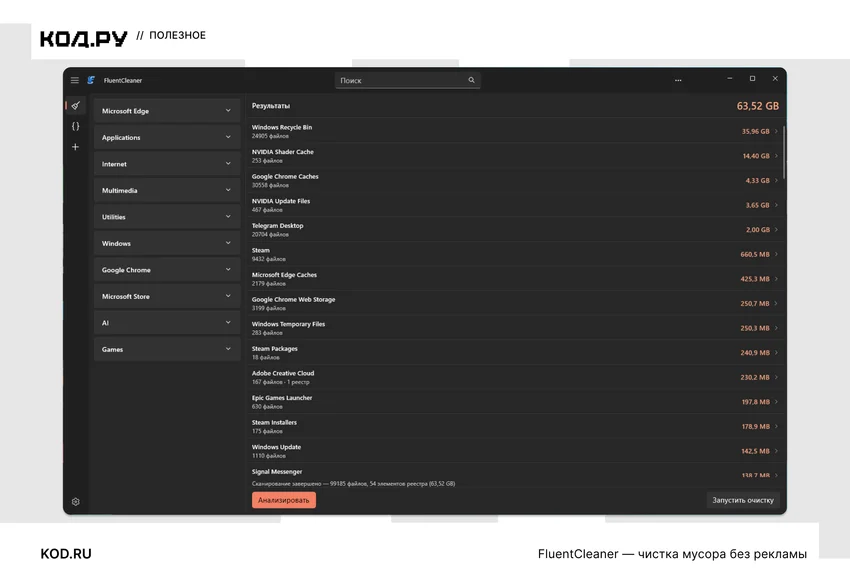Expand the Utilities category
This screenshot has height=582, width=850.
167,217
